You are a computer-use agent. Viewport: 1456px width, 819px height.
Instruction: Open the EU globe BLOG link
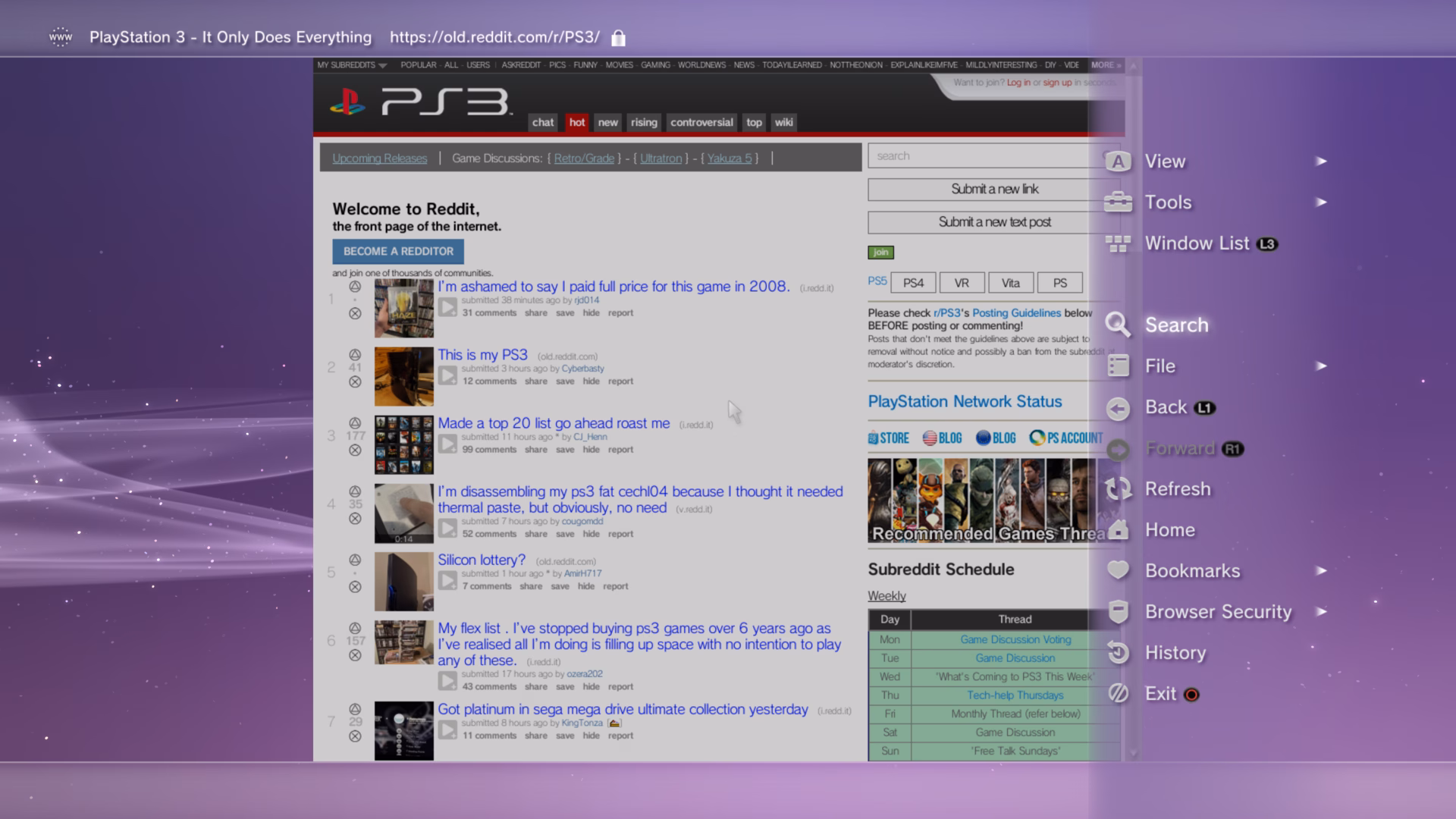click(996, 438)
